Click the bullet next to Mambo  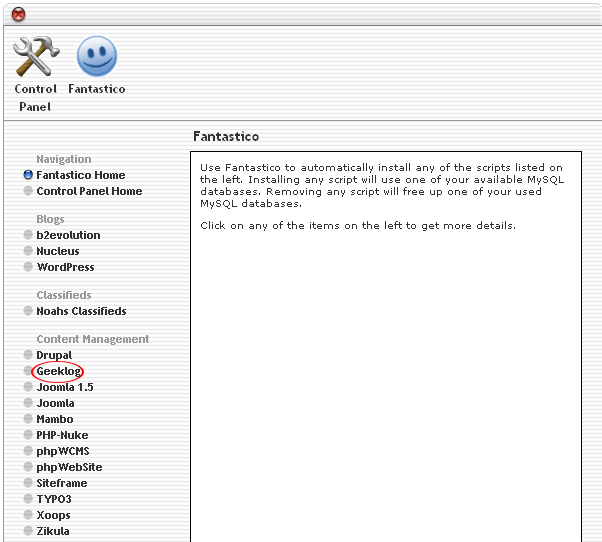click(28, 418)
